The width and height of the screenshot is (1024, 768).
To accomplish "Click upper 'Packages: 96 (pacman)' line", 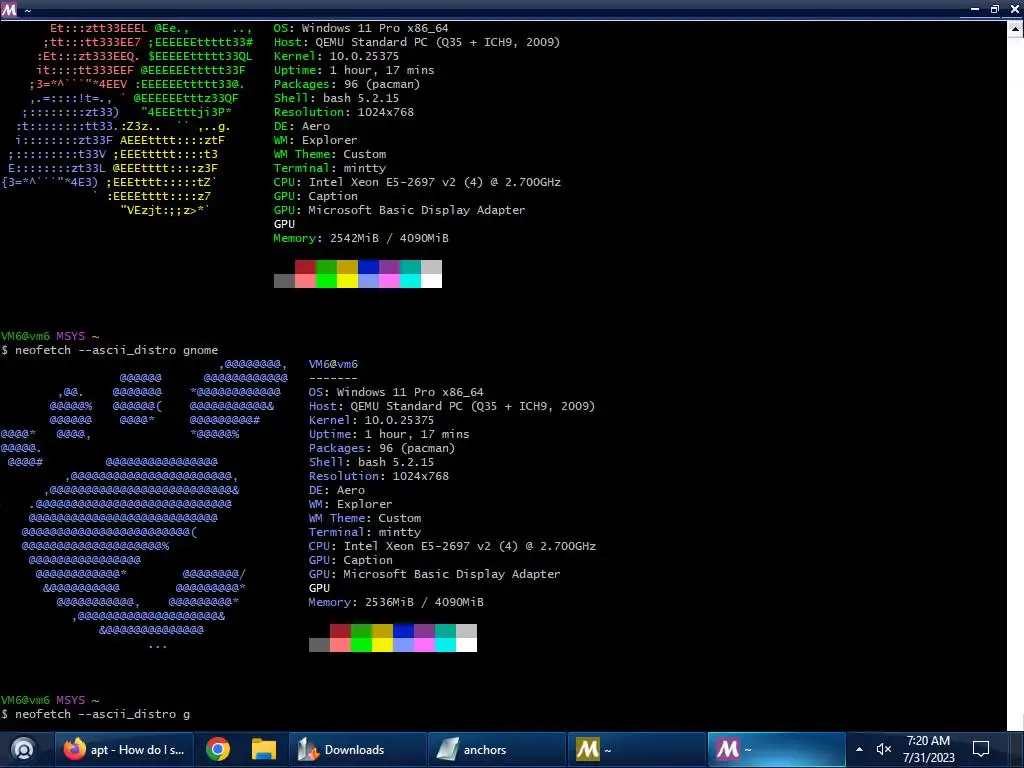I will pos(347,84).
